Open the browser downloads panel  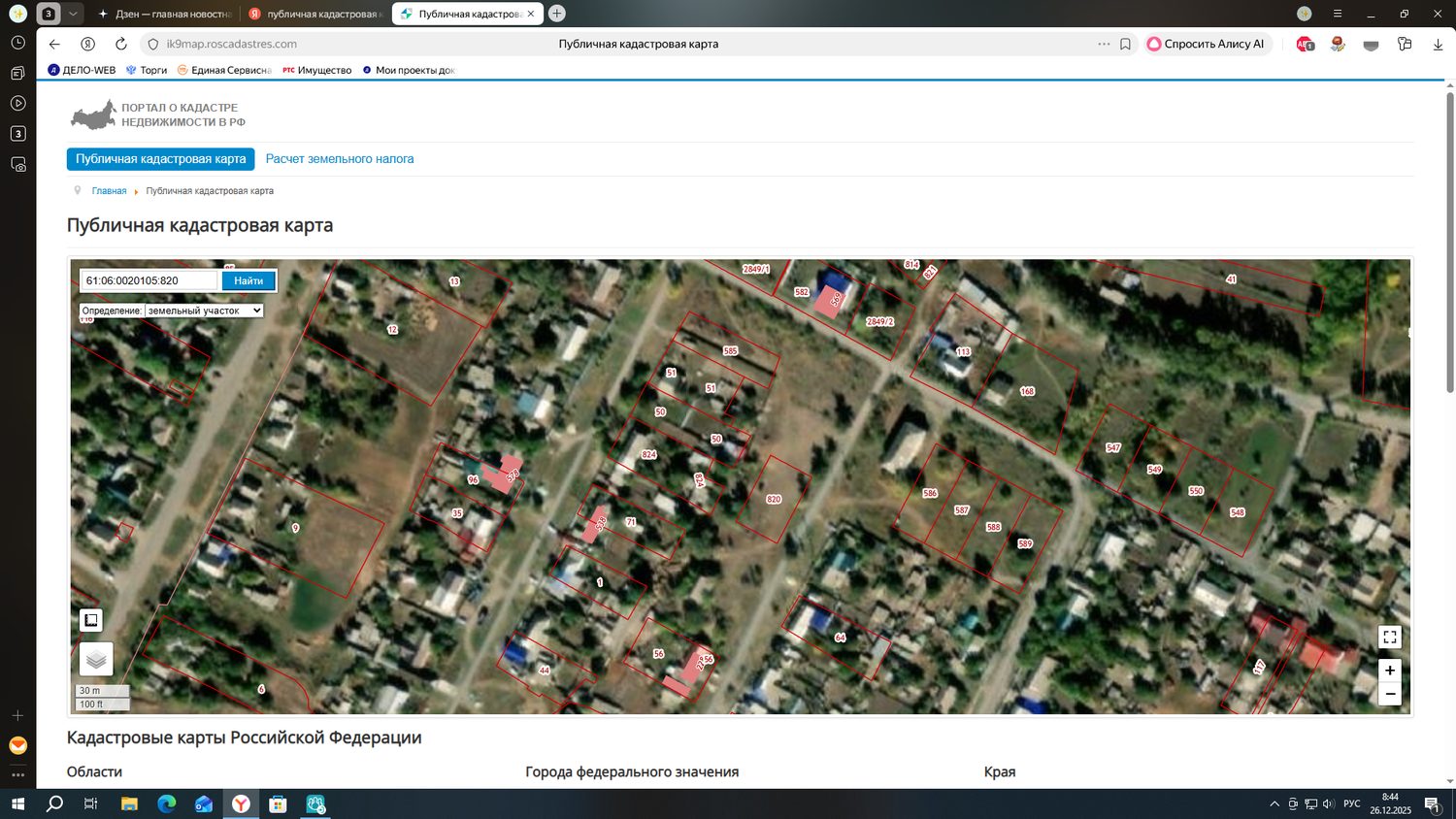point(1438,44)
